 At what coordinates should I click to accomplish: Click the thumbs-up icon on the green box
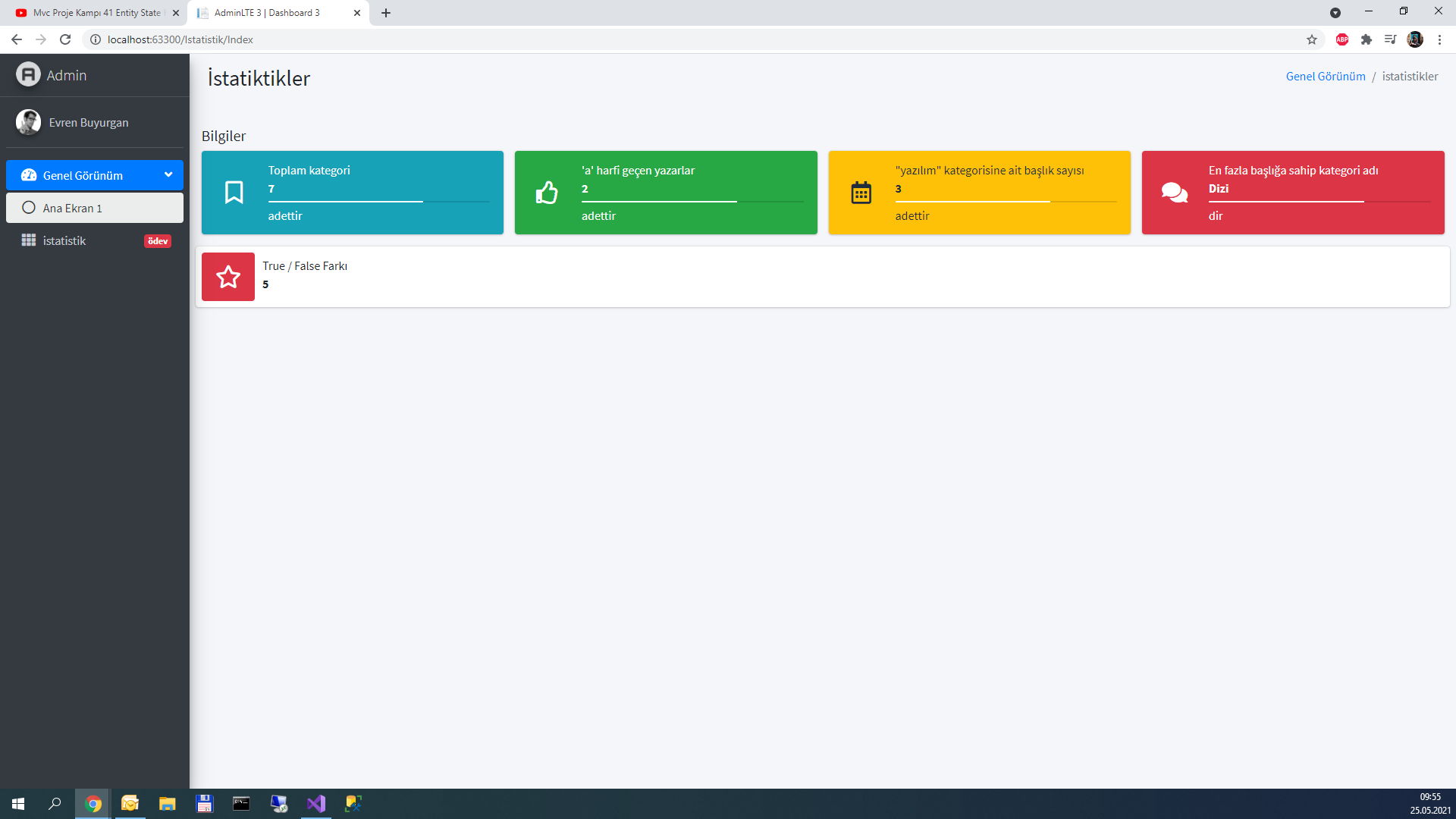[x=548, y=192]
